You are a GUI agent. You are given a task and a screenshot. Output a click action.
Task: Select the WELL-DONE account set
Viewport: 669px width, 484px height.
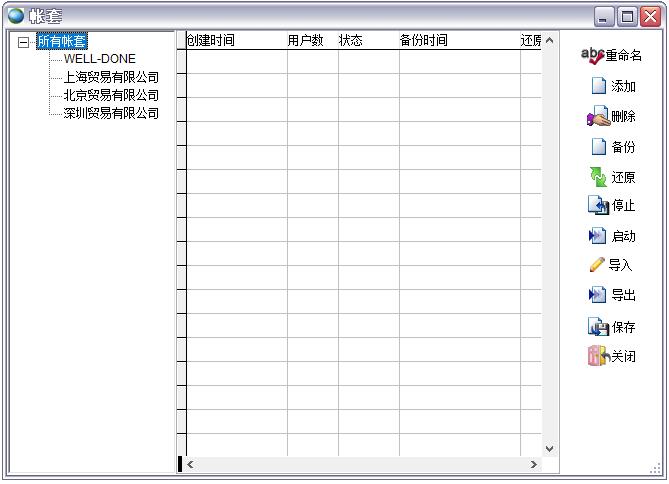[x=99, y=59]
